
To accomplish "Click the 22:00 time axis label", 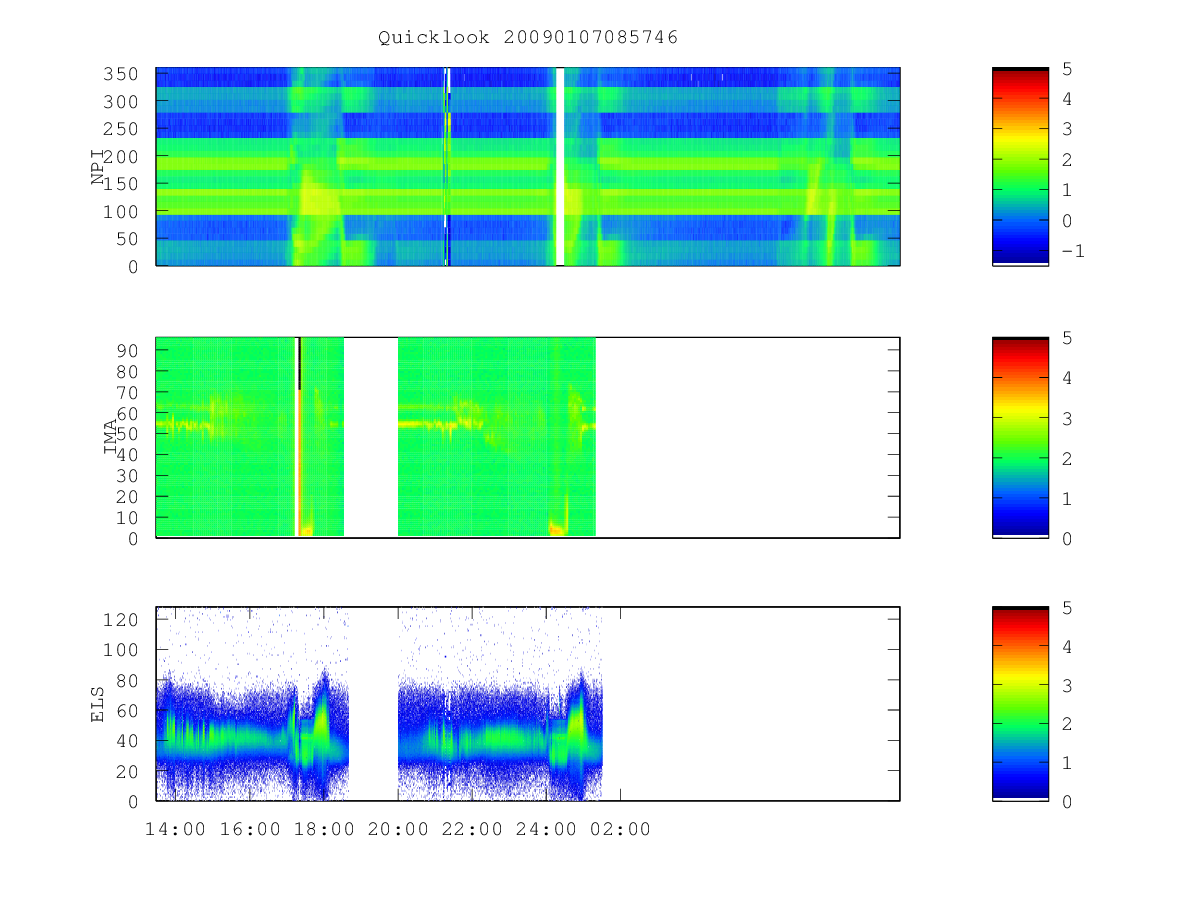I will pos(472,830).
